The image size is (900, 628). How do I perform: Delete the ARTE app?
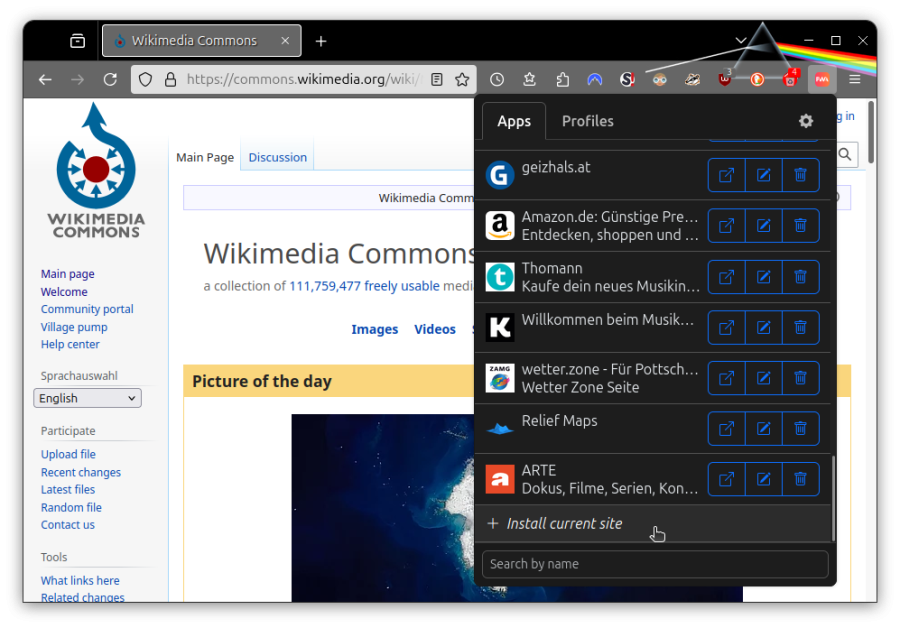tap(800, 479)
